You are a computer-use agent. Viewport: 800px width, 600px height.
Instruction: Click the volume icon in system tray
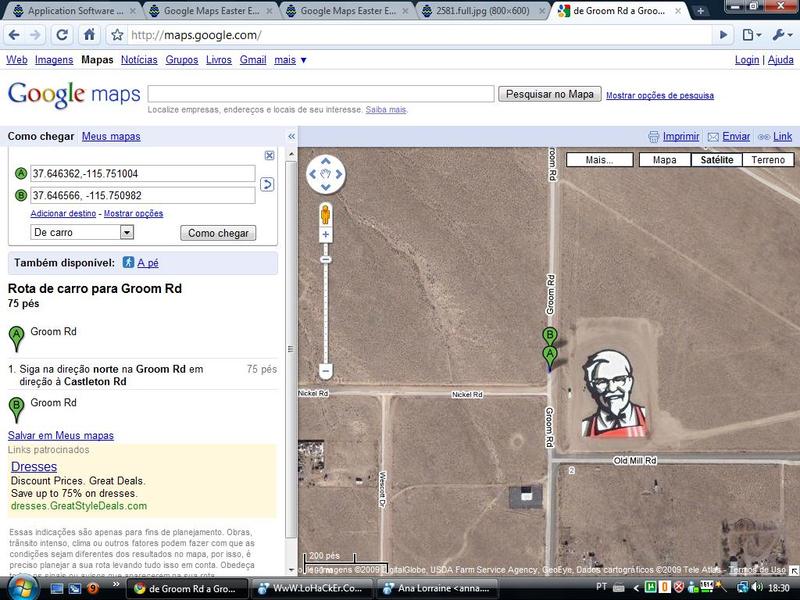(758, 587)
